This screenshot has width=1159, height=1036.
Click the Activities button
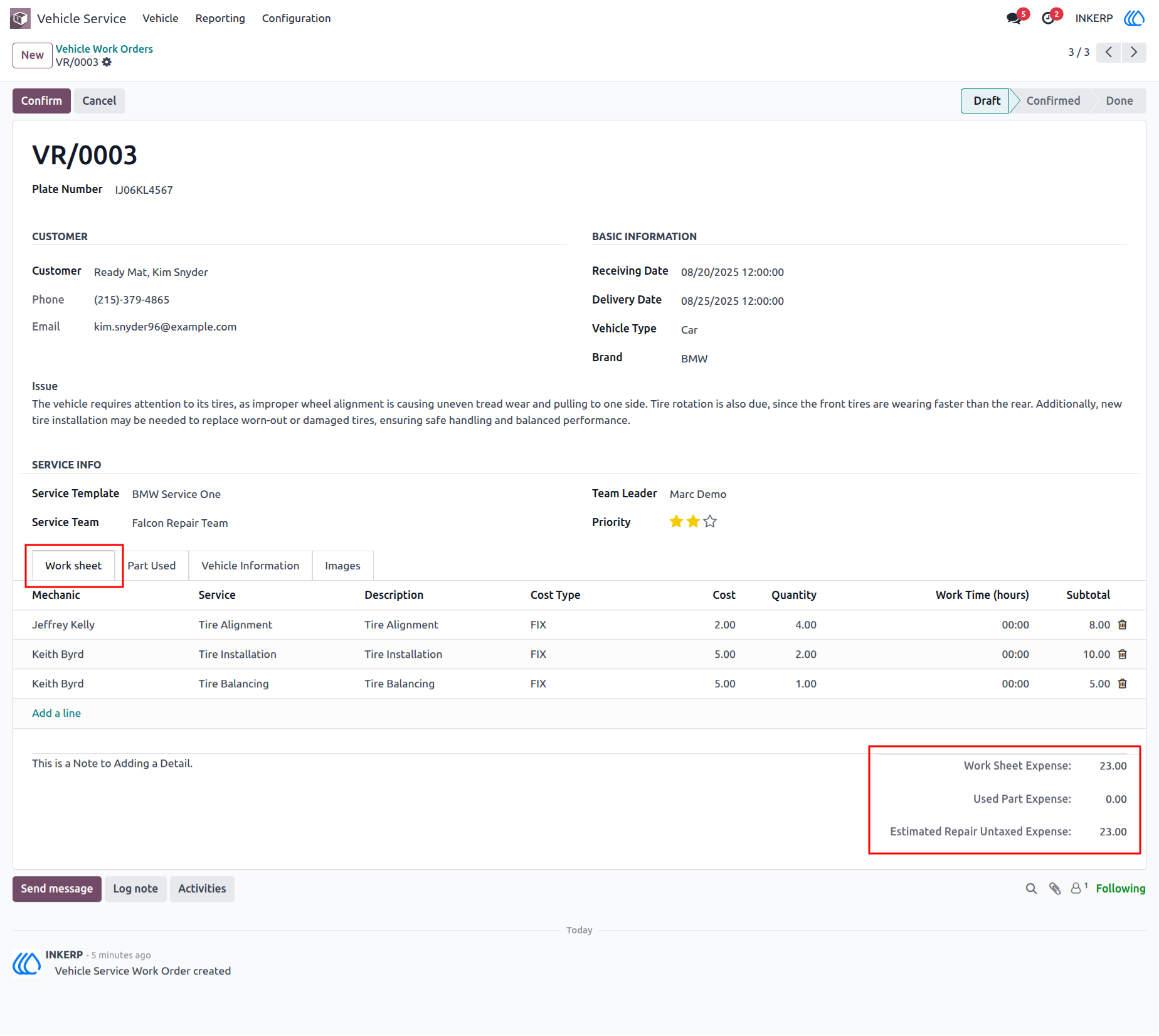[x=202, y=889]
